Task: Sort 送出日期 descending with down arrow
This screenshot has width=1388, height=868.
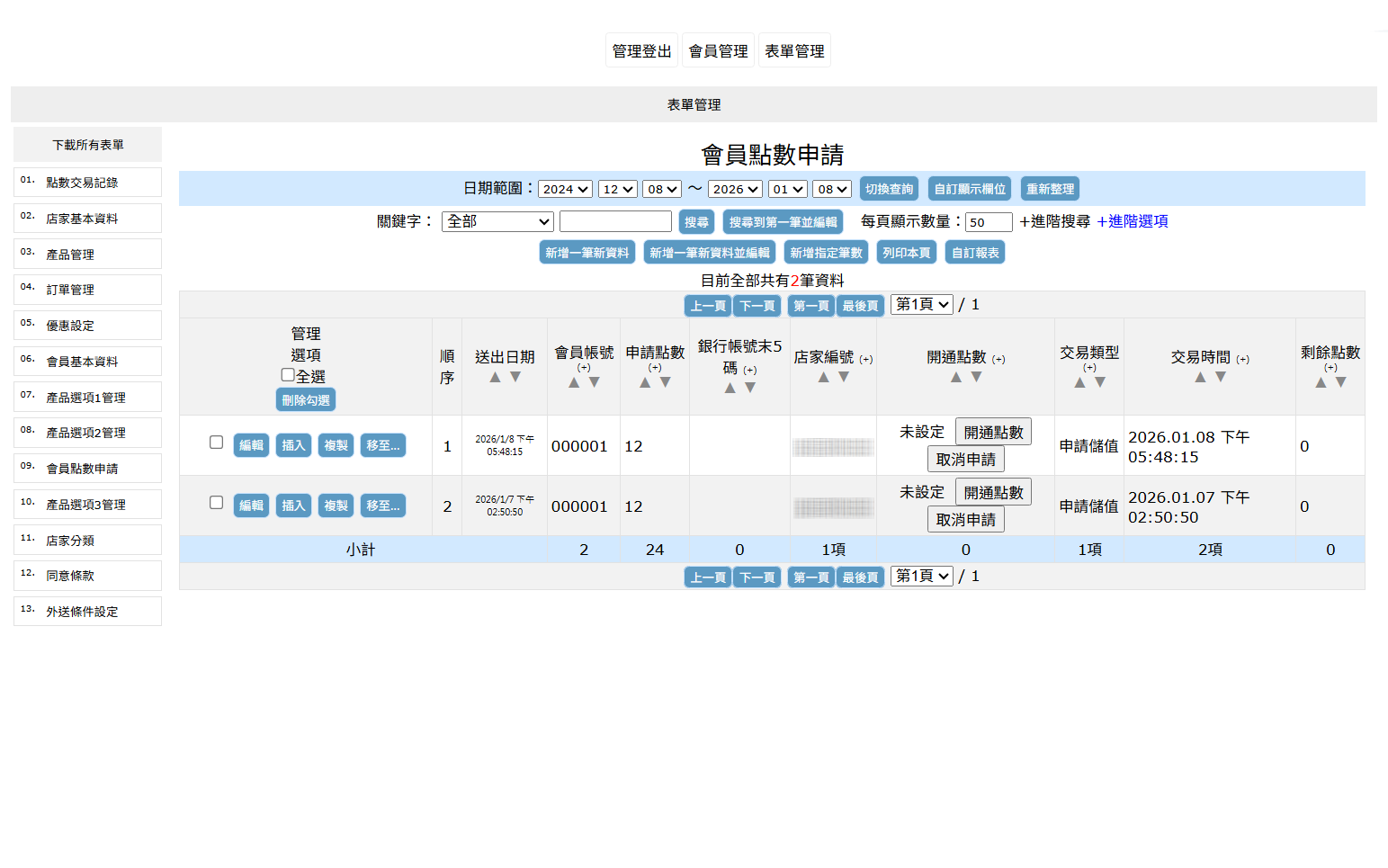Action: coord(515,377)
